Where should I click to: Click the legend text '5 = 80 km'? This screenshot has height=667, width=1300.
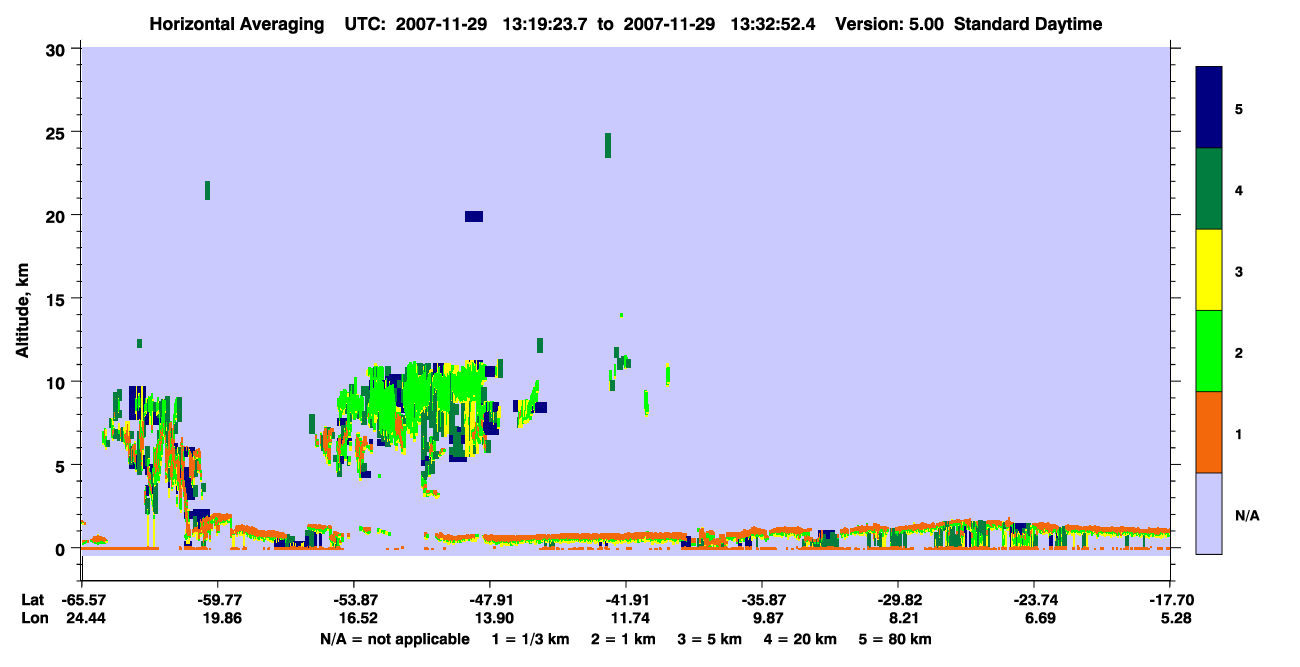coord(897,639)
